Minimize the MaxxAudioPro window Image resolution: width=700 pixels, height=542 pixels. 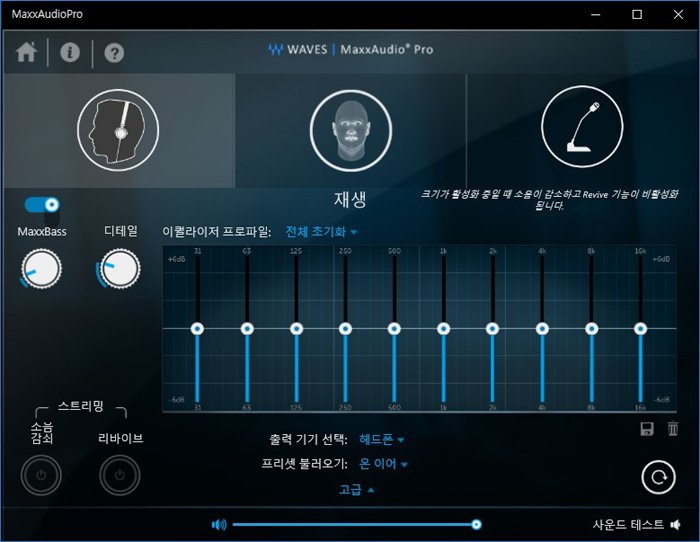coord(596,14)
